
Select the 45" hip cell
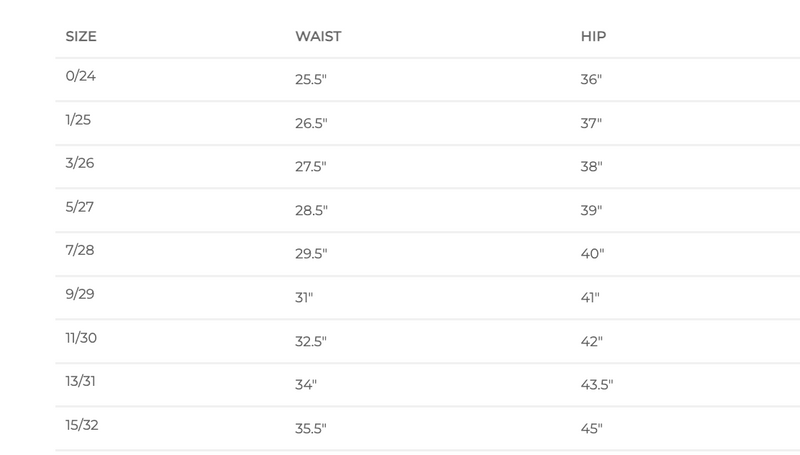pyautogui.click(x=593, y=428)
